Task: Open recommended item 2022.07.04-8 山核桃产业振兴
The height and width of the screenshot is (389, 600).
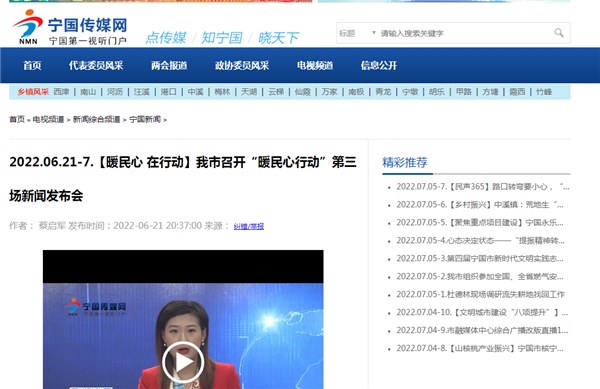Action: pos(480,348)
